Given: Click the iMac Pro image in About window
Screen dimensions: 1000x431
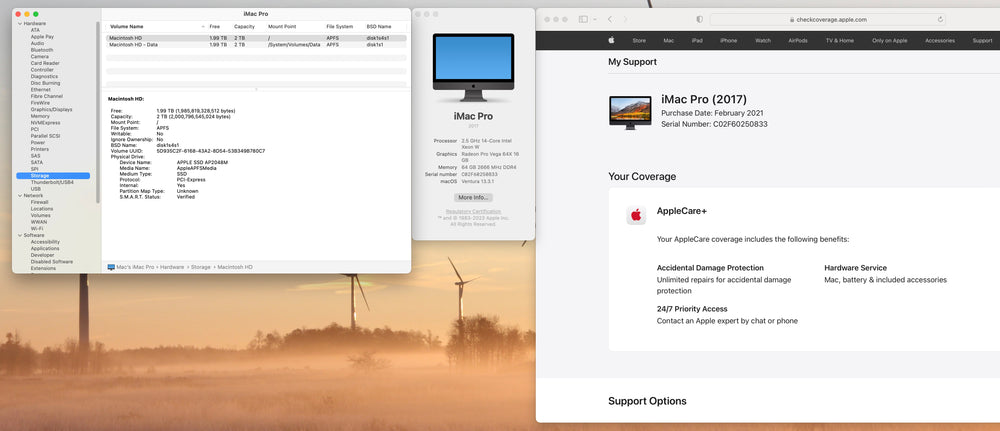Looking at the screenshot, I should pos(473,67).
